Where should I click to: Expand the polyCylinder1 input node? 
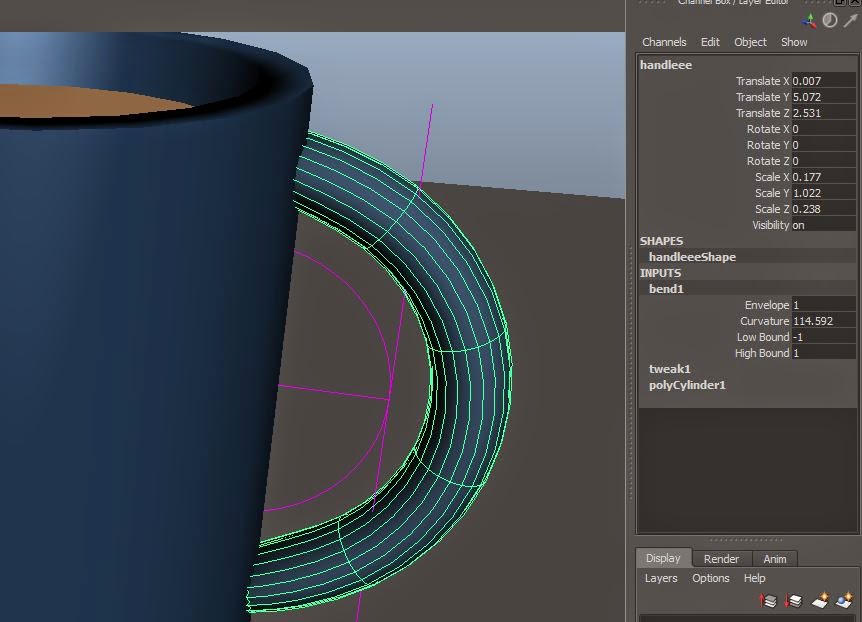(x=687, y=385)
